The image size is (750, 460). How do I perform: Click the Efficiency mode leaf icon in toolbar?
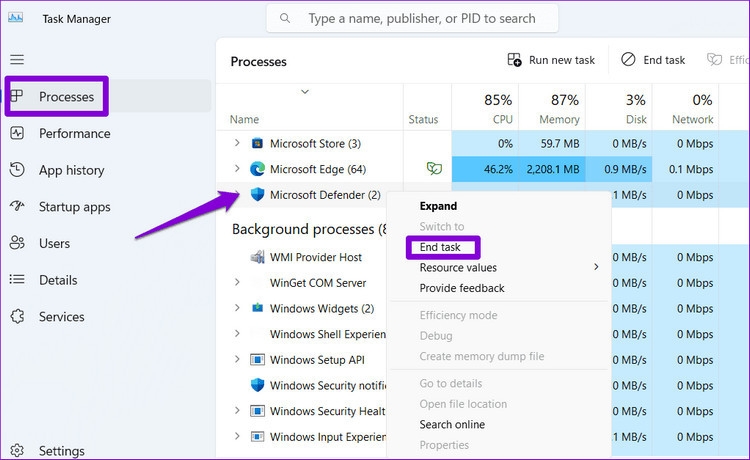pyautogui.click(x=715, y=60)
